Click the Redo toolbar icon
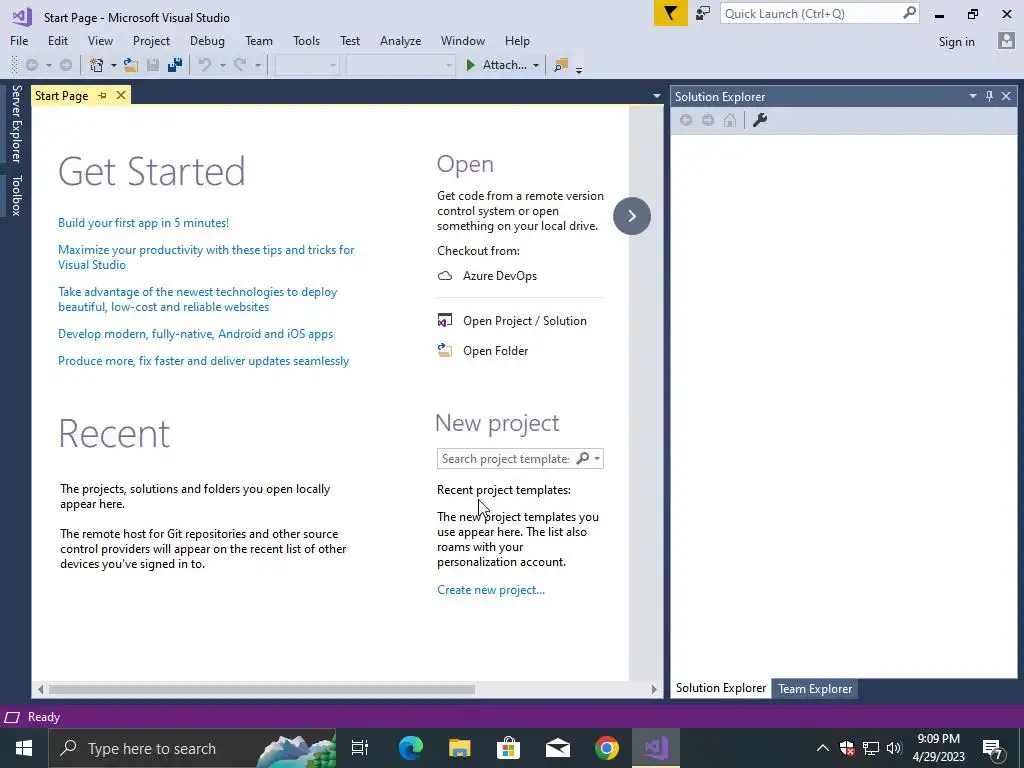Screen dimensions: 1024x768 [240, 65]
